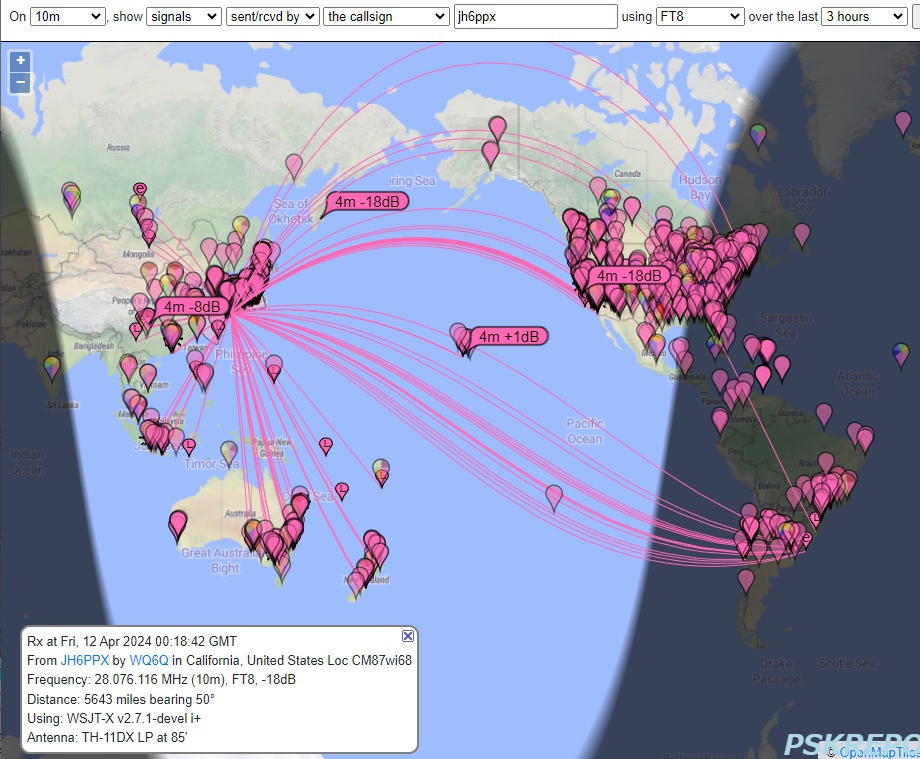Viewport: 920px width, 759px height.
Task: Click the callsign input field jh6ppx
Action: 536,16
